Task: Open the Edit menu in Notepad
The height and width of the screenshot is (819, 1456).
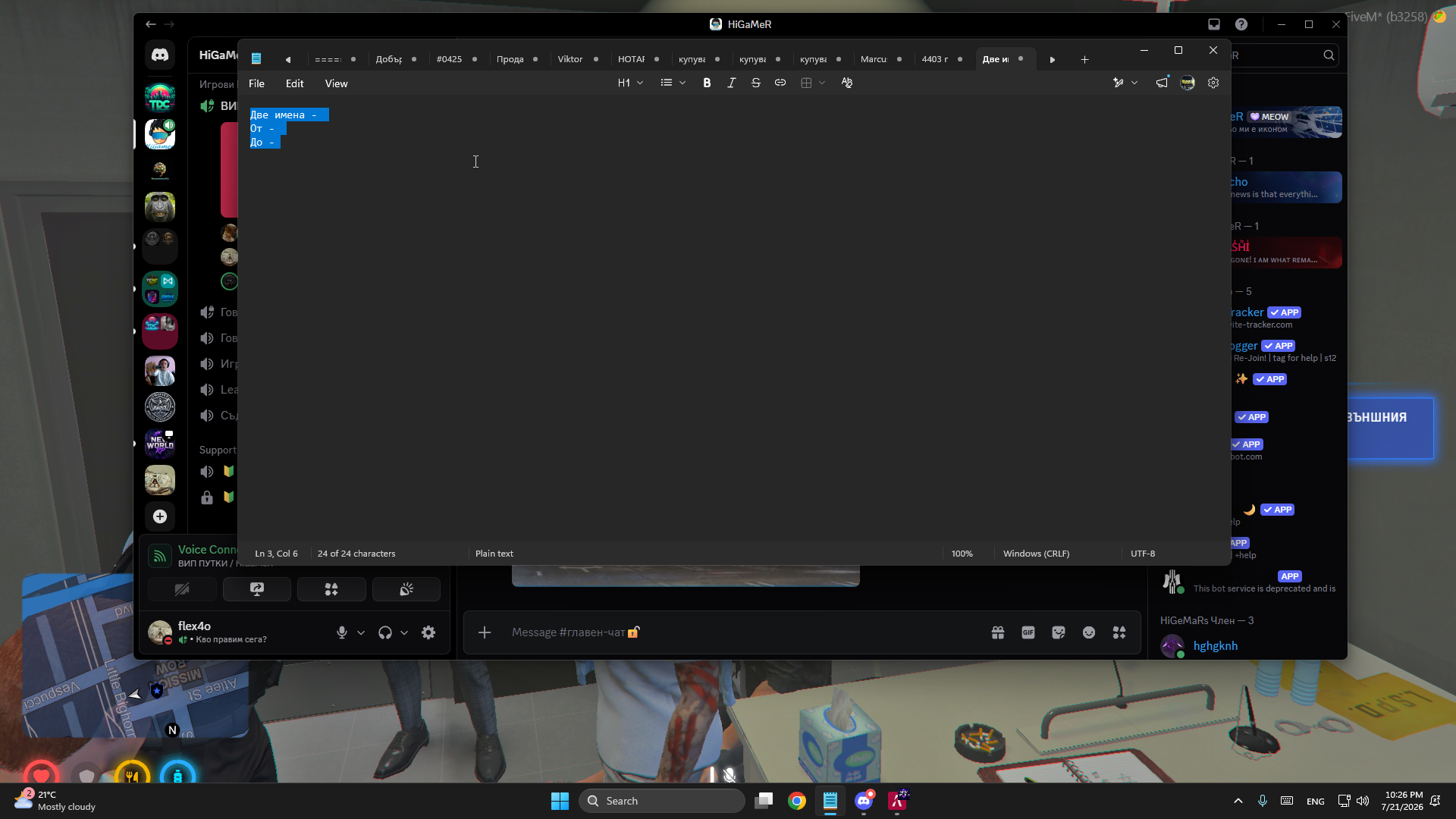Action: tap(294, 83)
